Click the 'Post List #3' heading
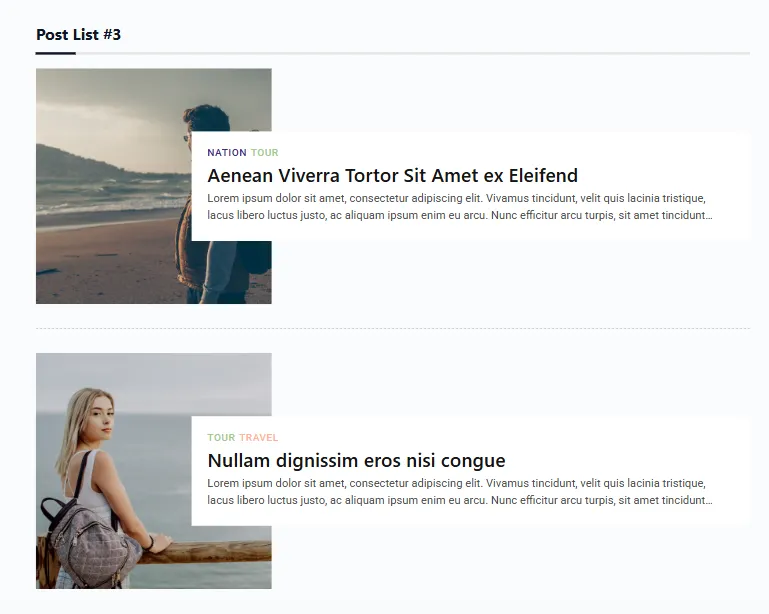Image resolution: width=769 pixels, height=614 pixels. coord(78,34)
